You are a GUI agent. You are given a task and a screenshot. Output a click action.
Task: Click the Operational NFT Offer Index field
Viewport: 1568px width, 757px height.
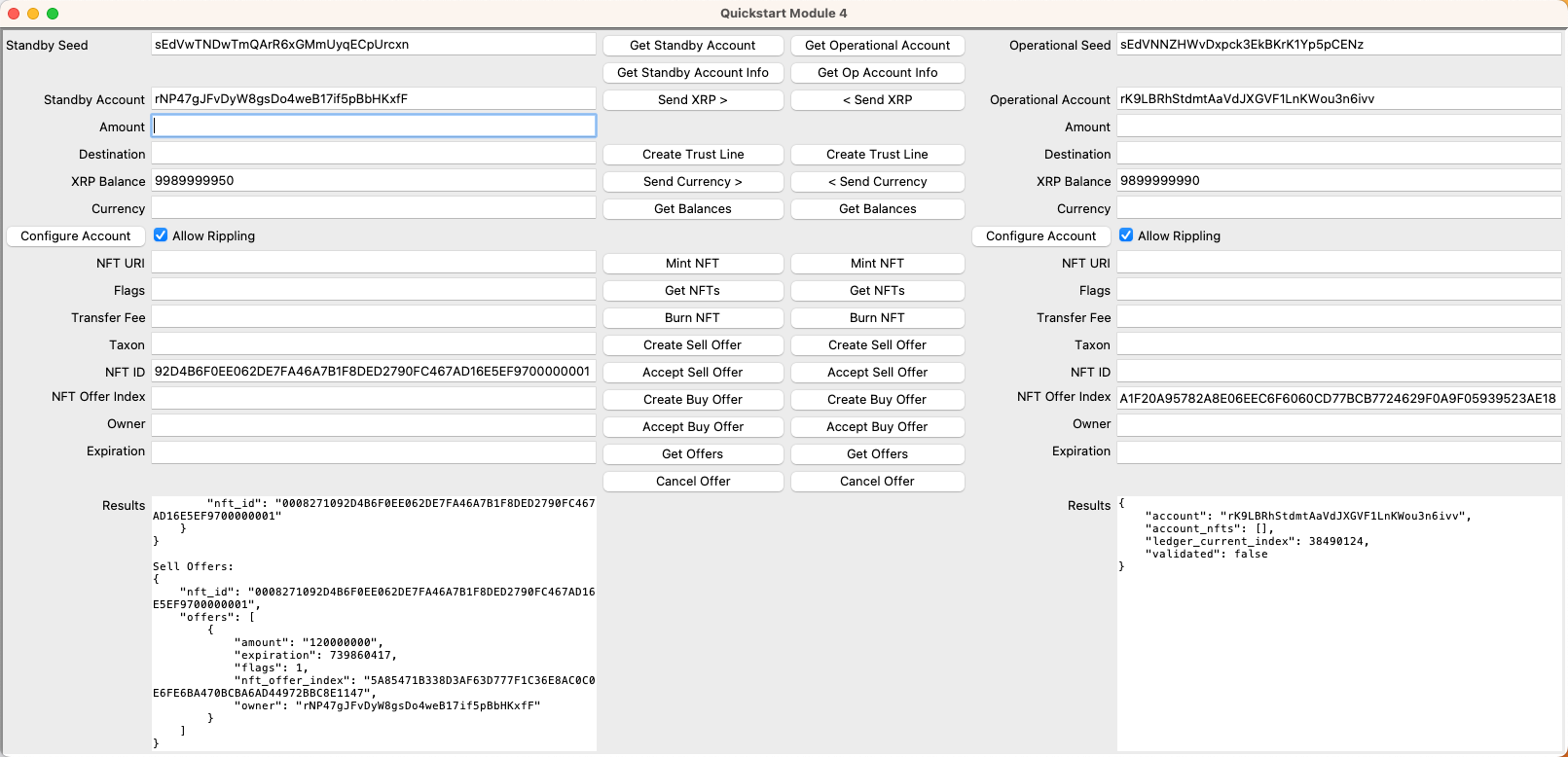pyautogui.click(x=1338, y=398)
